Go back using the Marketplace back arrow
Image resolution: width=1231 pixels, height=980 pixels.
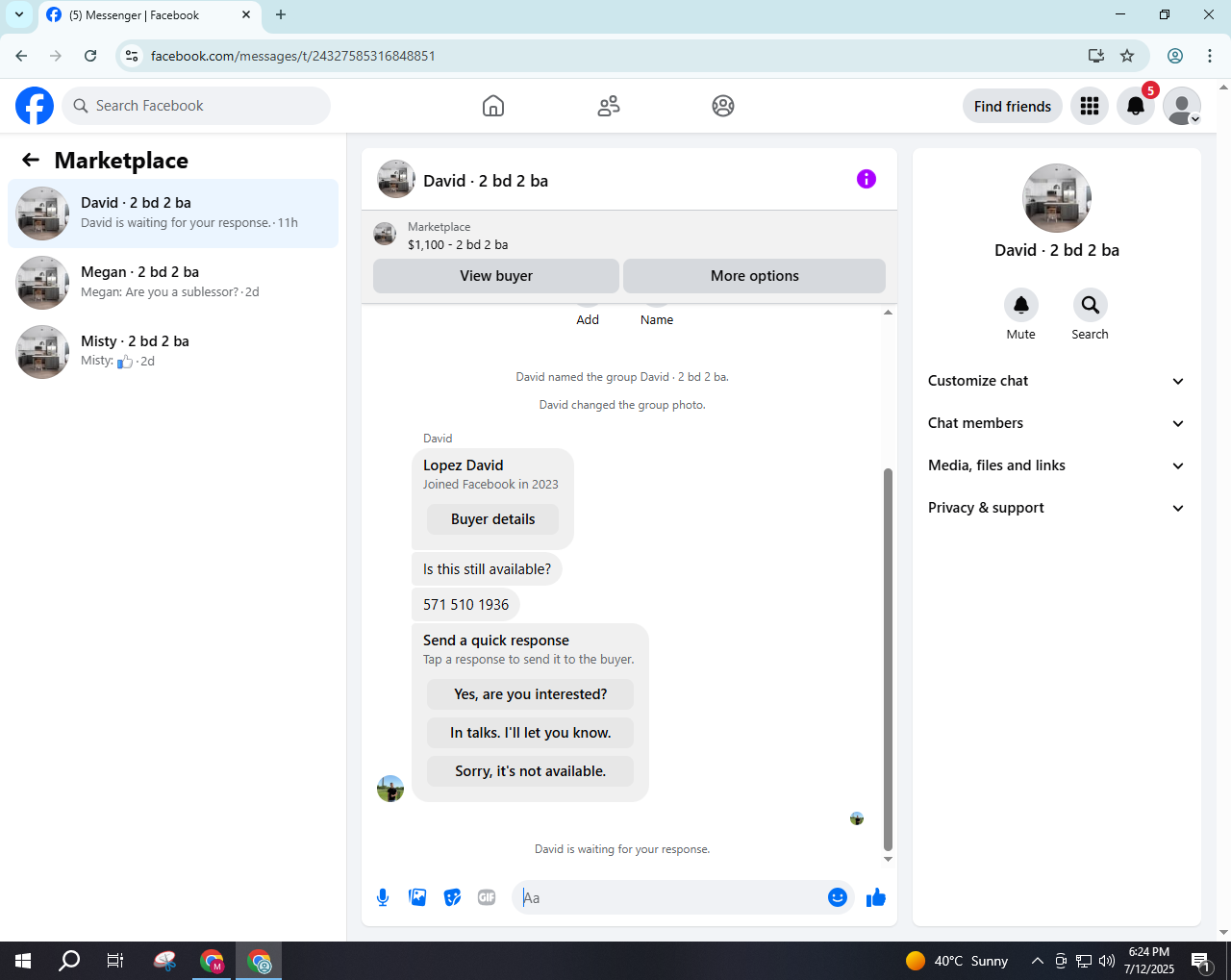point(31,160)
